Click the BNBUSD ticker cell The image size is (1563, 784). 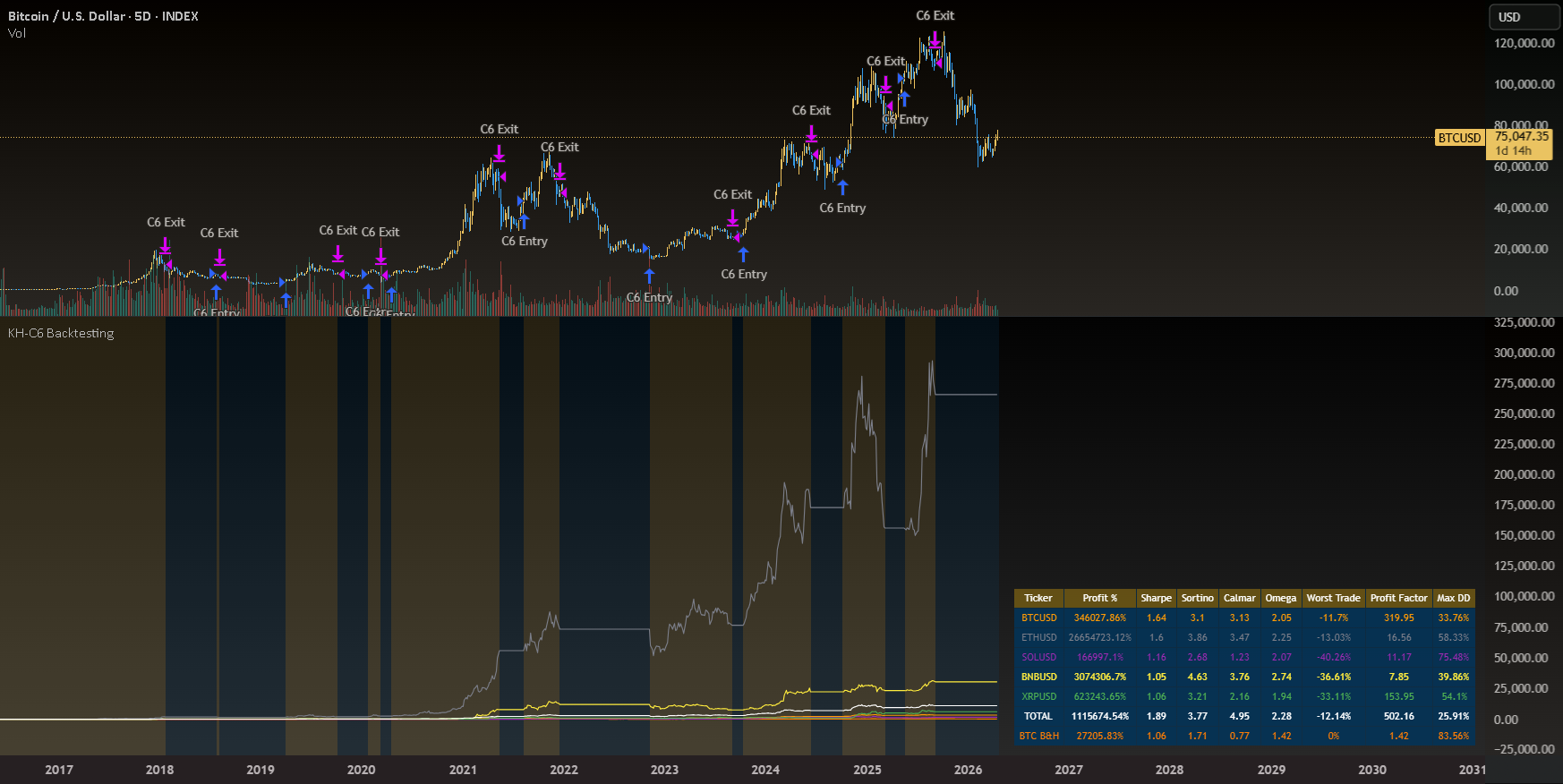point(1038,677)
